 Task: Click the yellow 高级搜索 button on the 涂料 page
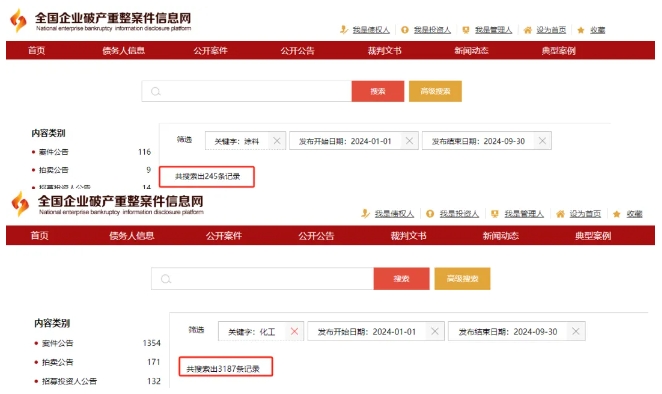click(435, 91)
